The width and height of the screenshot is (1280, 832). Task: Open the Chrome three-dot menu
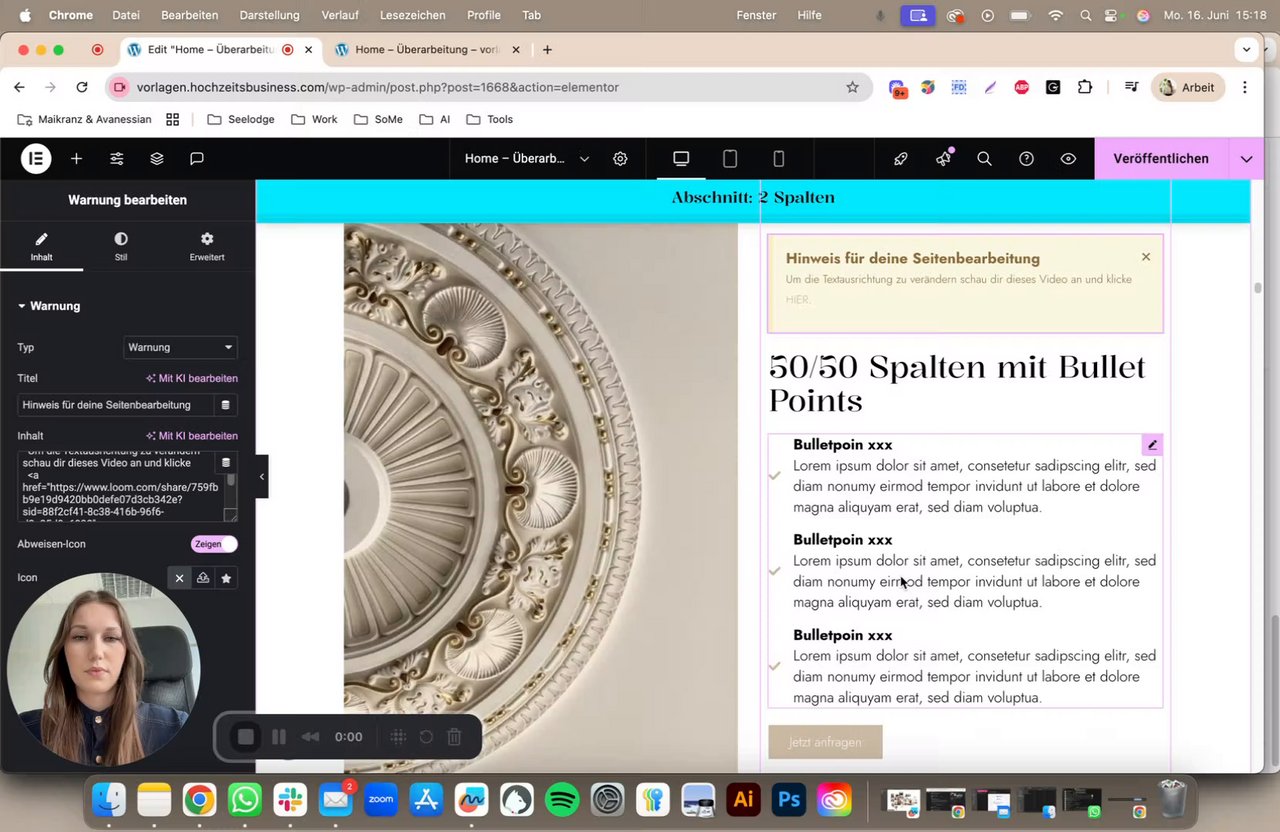coord(1245,87)
